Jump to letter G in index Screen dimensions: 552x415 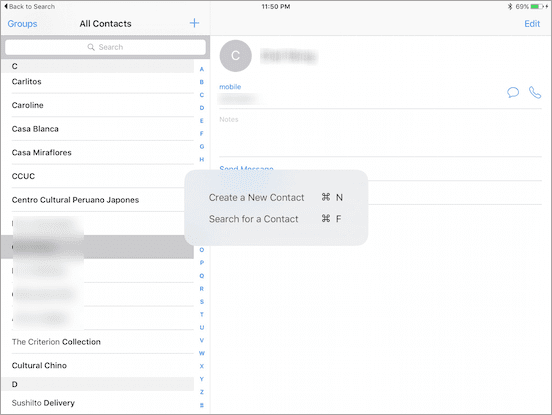(202, 146)
